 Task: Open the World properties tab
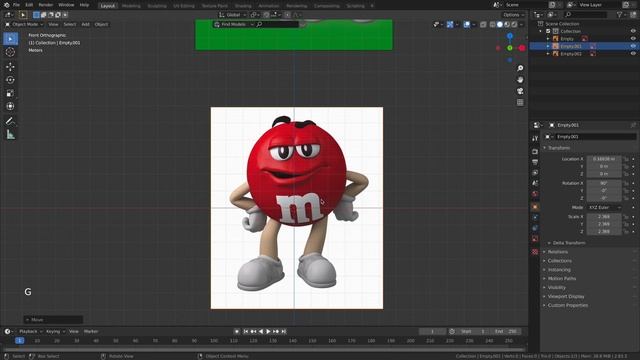[535, 194]
